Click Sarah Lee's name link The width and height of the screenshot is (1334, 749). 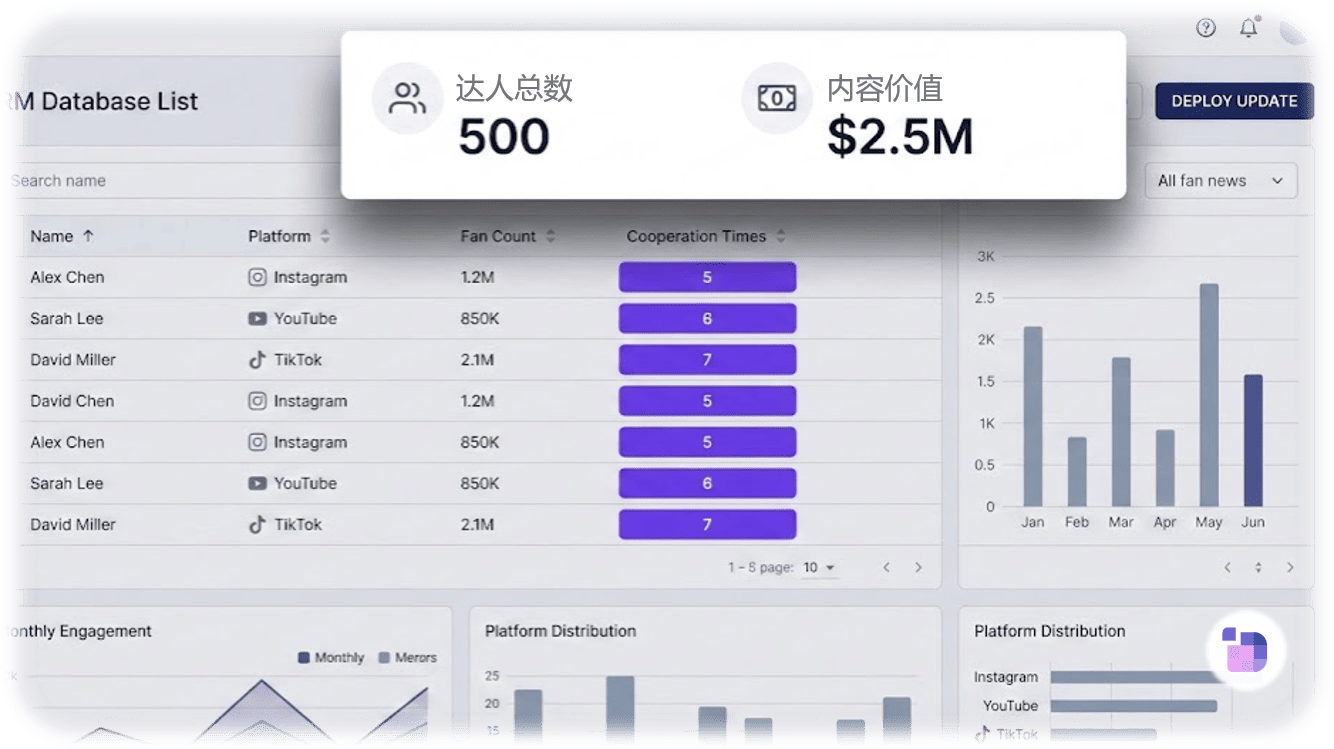coord(66,318)
